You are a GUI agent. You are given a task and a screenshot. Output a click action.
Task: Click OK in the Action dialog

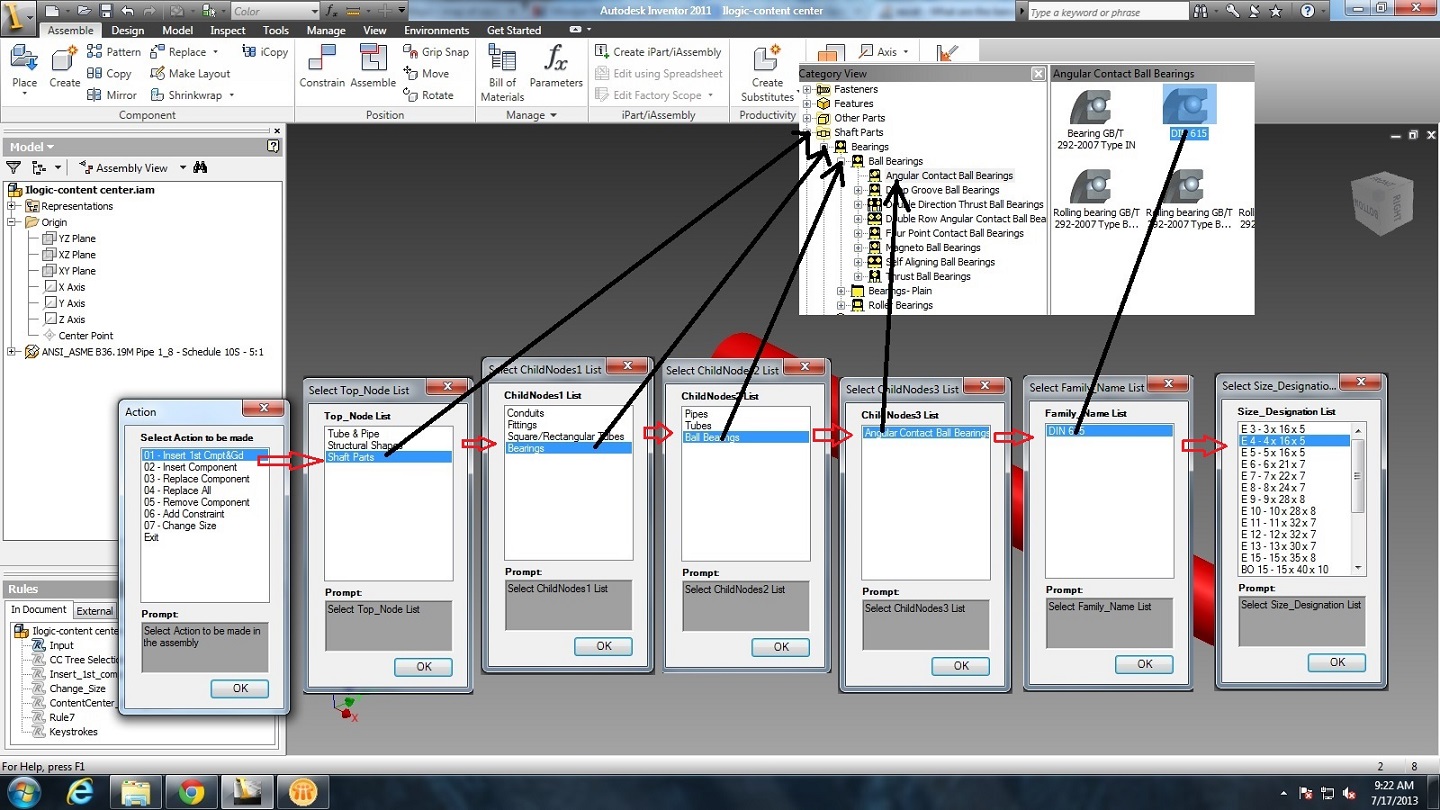240,688
